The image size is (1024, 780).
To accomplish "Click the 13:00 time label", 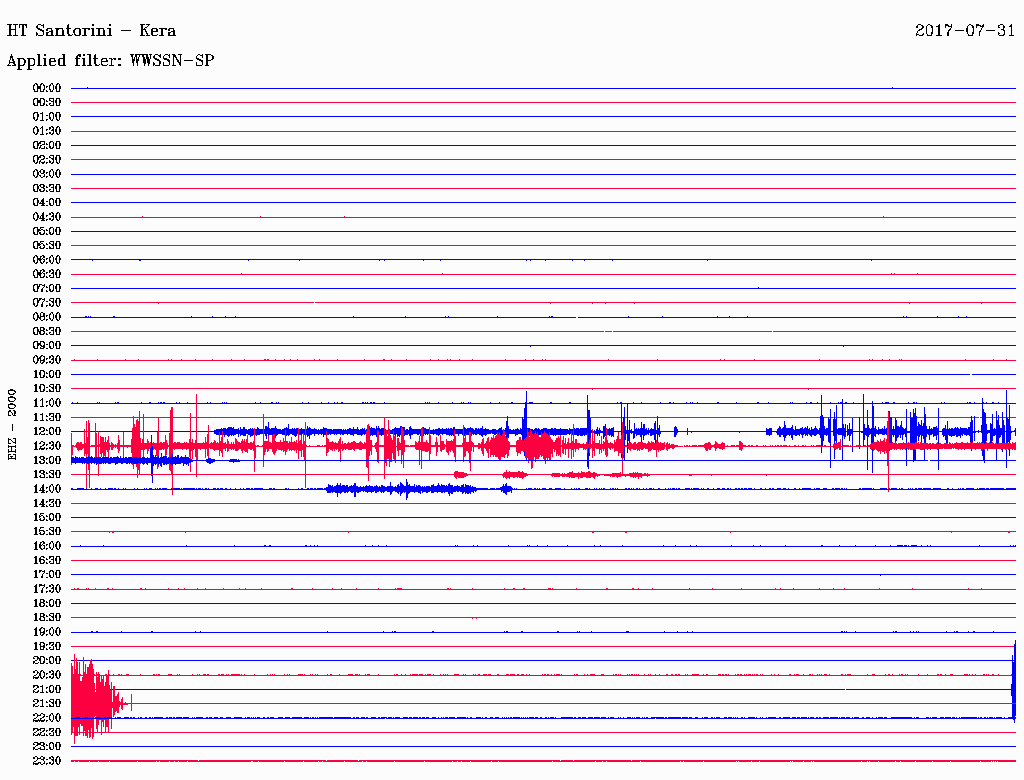I will [x=47, y=461].
